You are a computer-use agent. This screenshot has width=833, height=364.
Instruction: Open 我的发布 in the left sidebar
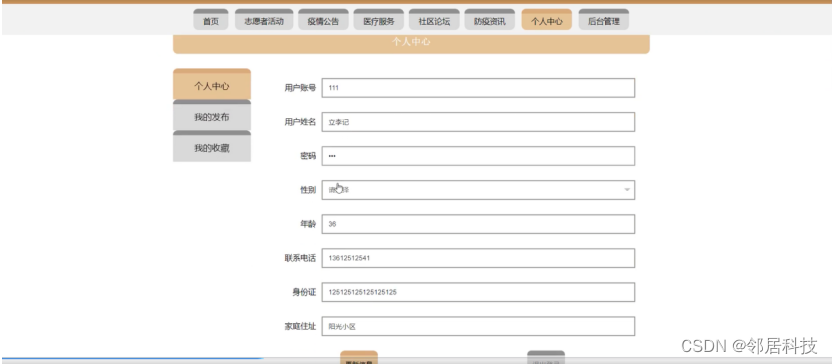pos(212,116)
